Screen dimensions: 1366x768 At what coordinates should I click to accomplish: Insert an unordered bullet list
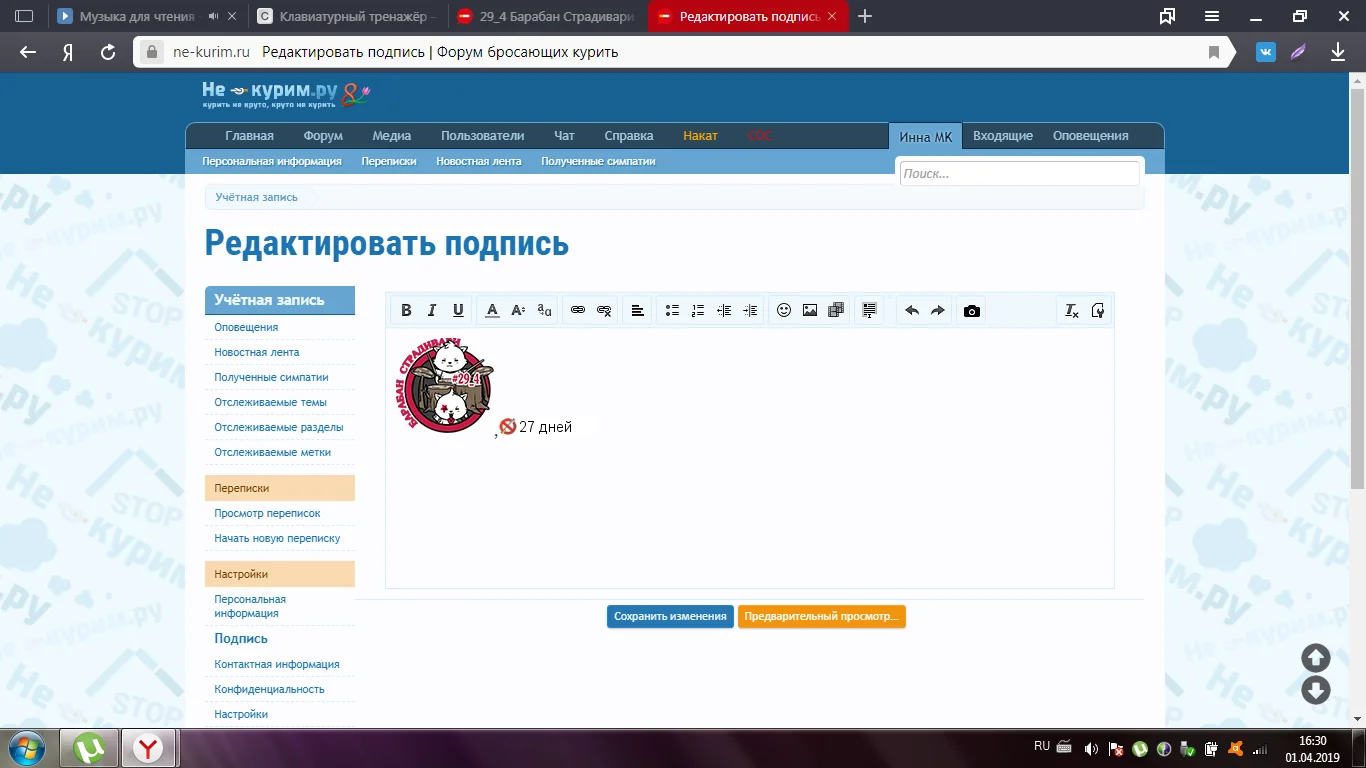[x=672, y=311]
